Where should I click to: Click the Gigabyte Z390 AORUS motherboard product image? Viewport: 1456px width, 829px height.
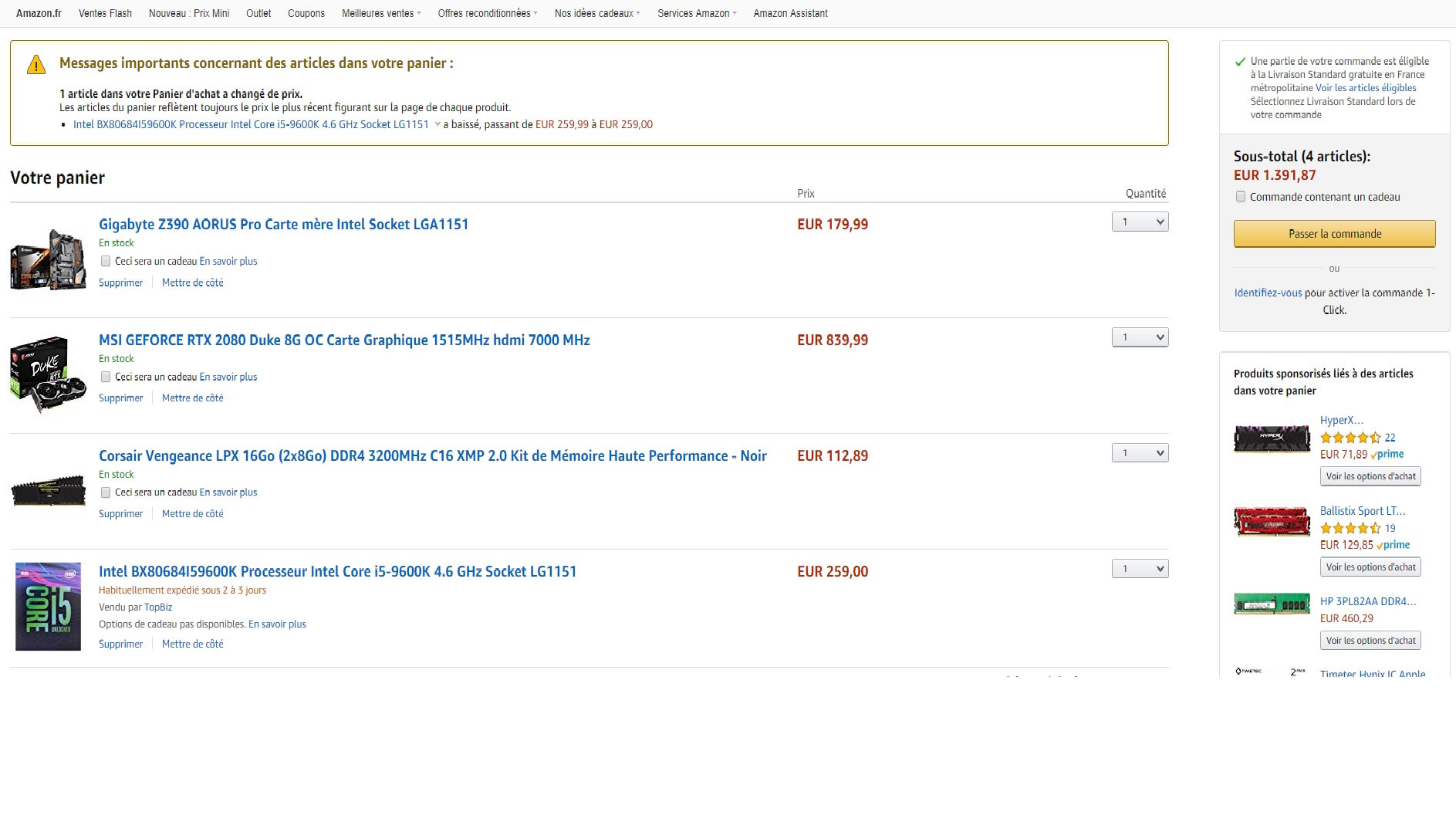48,259
